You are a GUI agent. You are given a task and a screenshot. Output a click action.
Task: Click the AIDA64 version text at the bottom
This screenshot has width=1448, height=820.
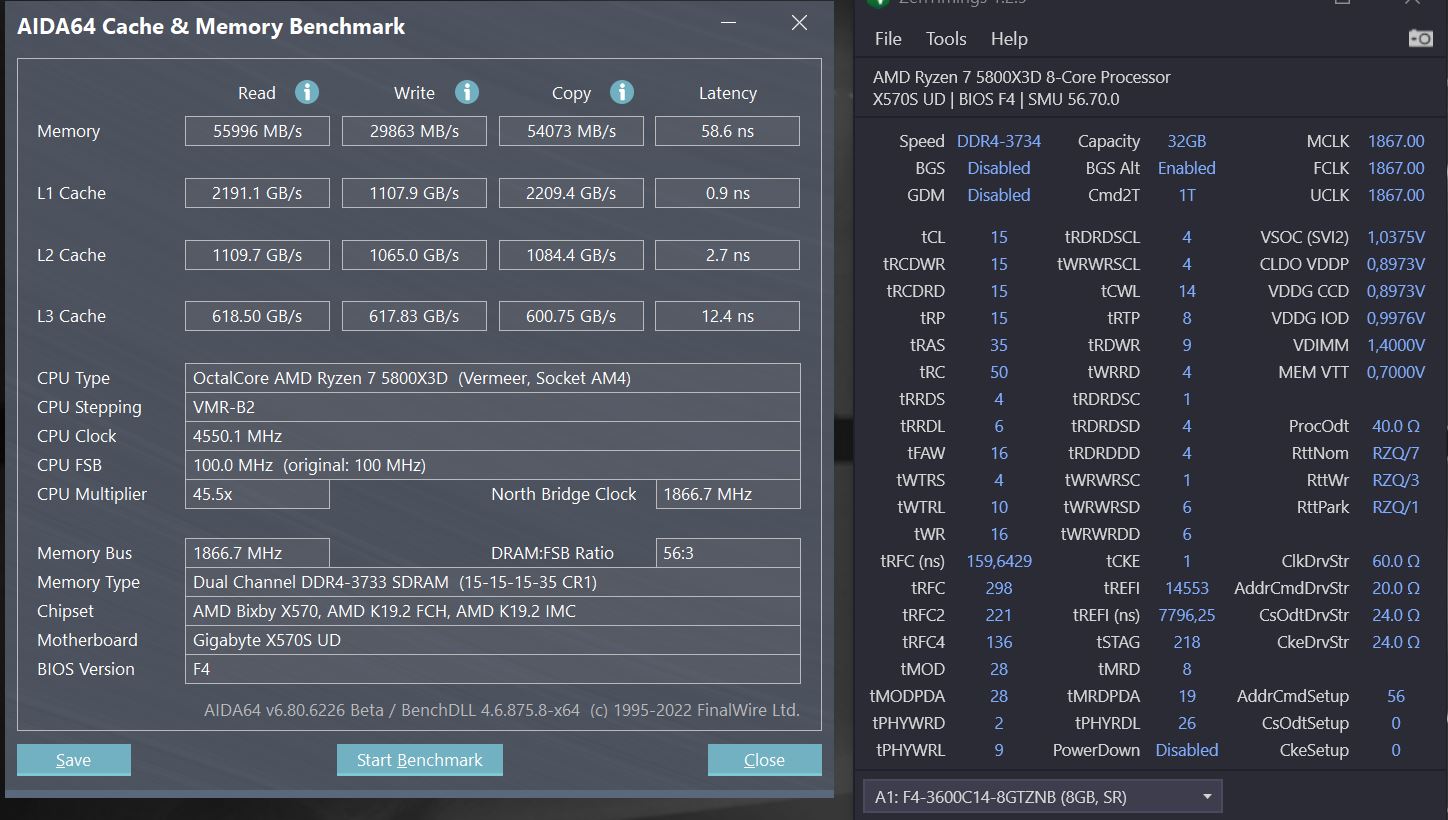(502, 711)
